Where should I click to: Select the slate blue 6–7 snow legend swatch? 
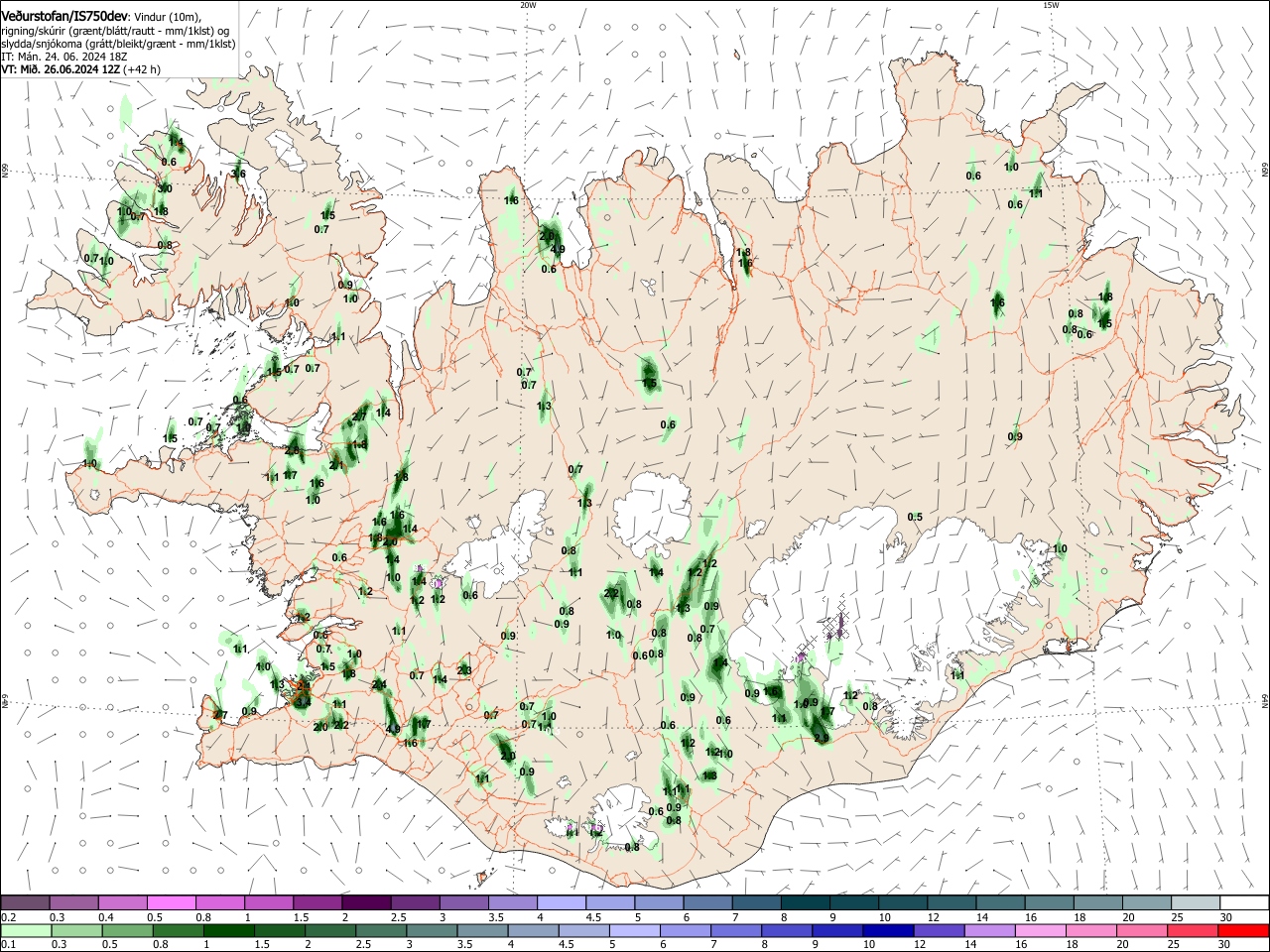click(x=707, y=903)
